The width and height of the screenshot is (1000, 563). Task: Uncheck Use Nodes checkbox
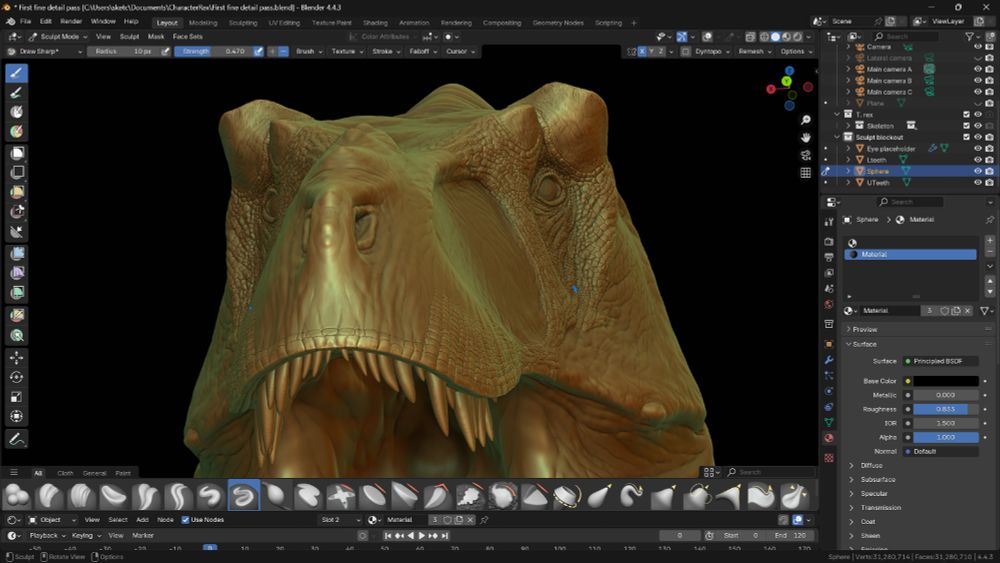point(186,520)
